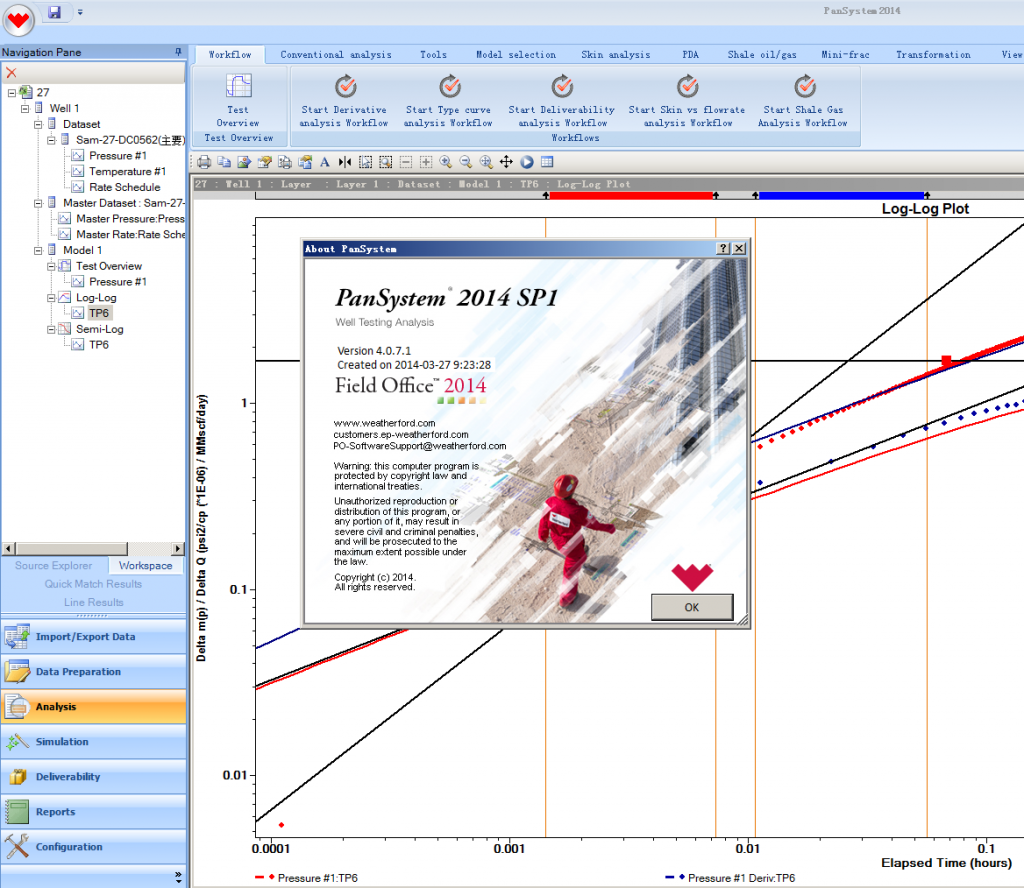The width and height of the screenshot is (1024, 888).
Task: Open the Tools ribbon tab
Action: tap(434, 55)
